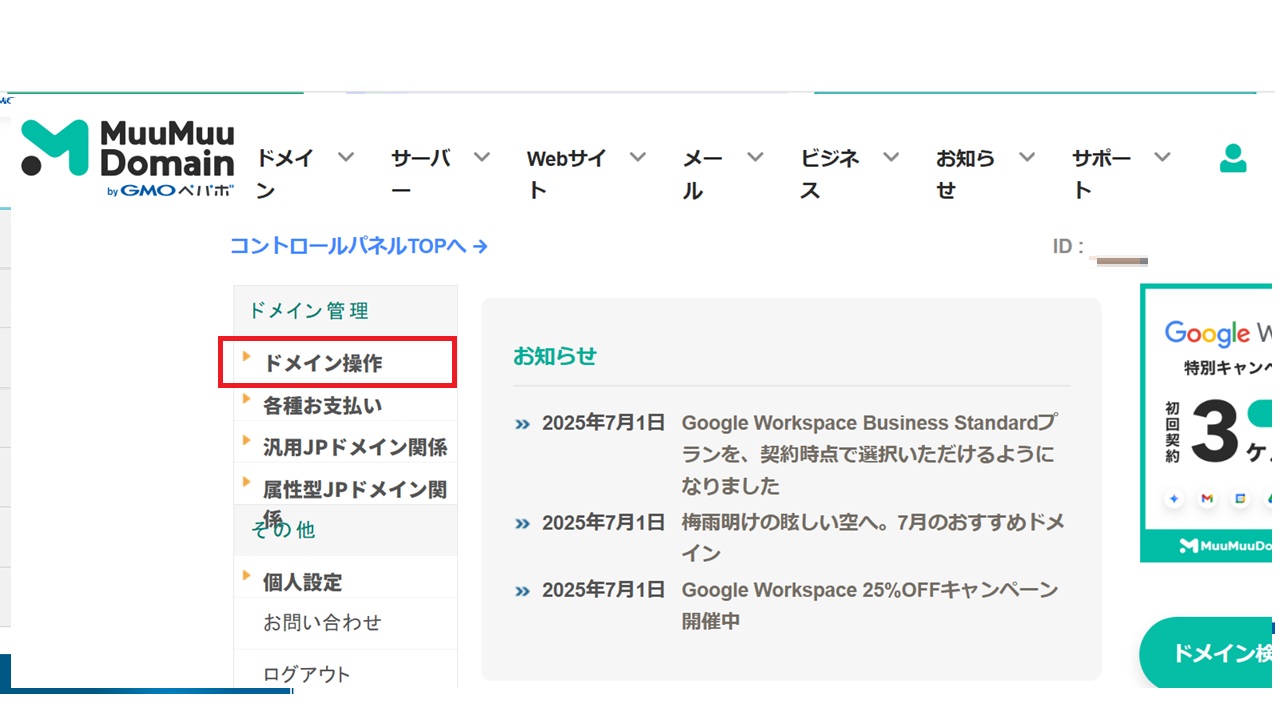Click the お知らせ panel heading

pyautogui.click(x=555, y=356)
